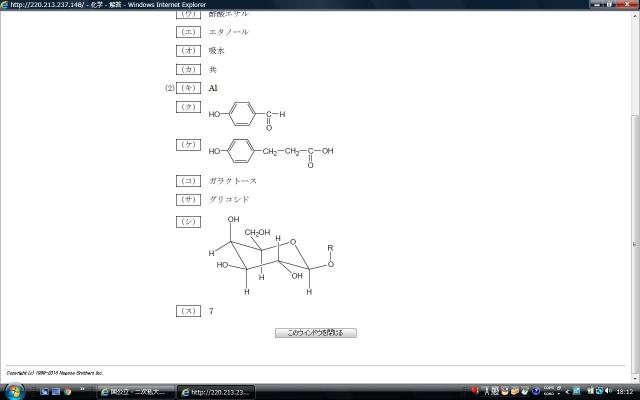640x400 pixels.
Task: Click the Show Desktop quick launch icon
Action: coord(44,392)
